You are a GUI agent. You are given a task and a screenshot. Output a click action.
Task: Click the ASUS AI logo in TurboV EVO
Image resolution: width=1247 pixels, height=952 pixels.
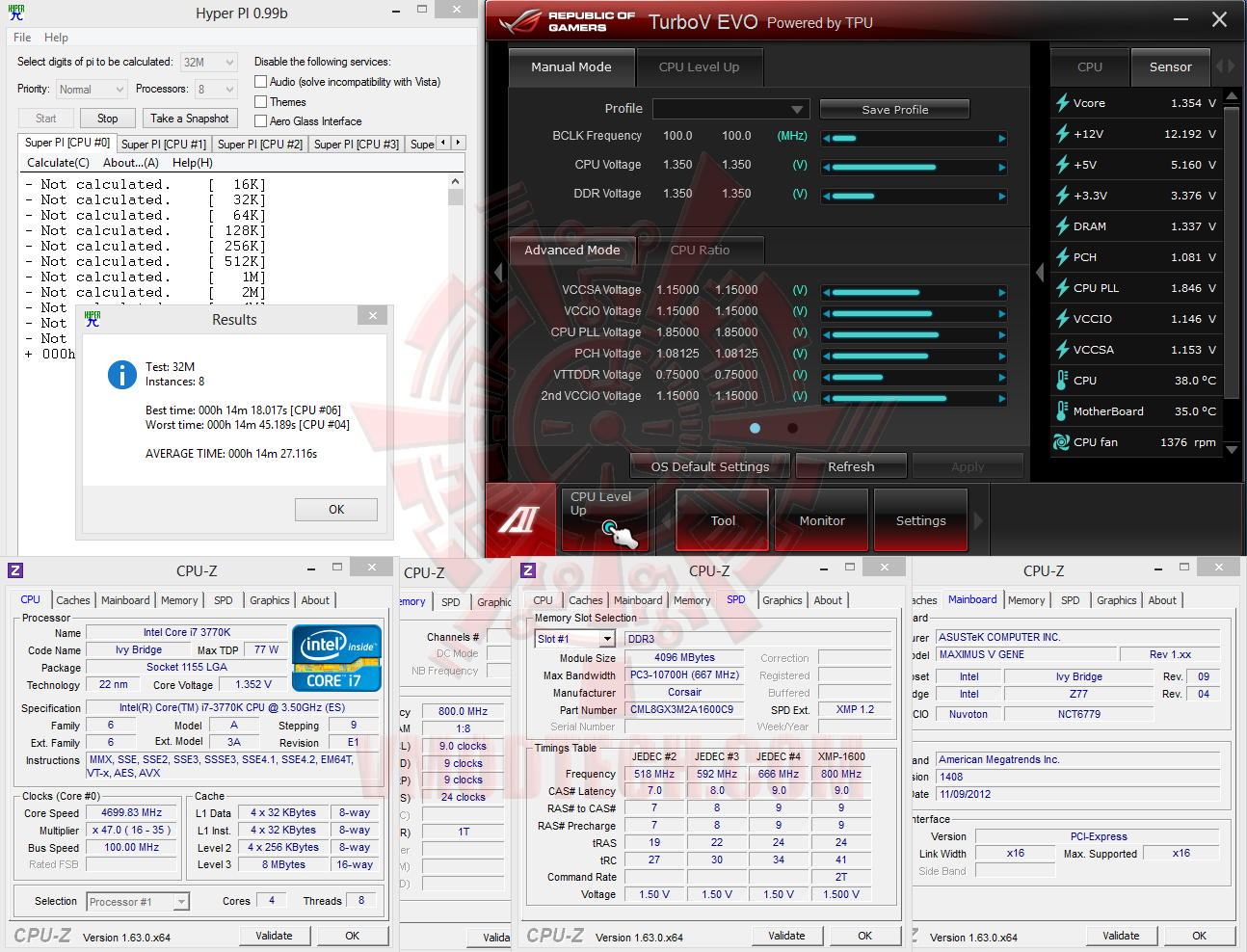click(x=520, y=520)
